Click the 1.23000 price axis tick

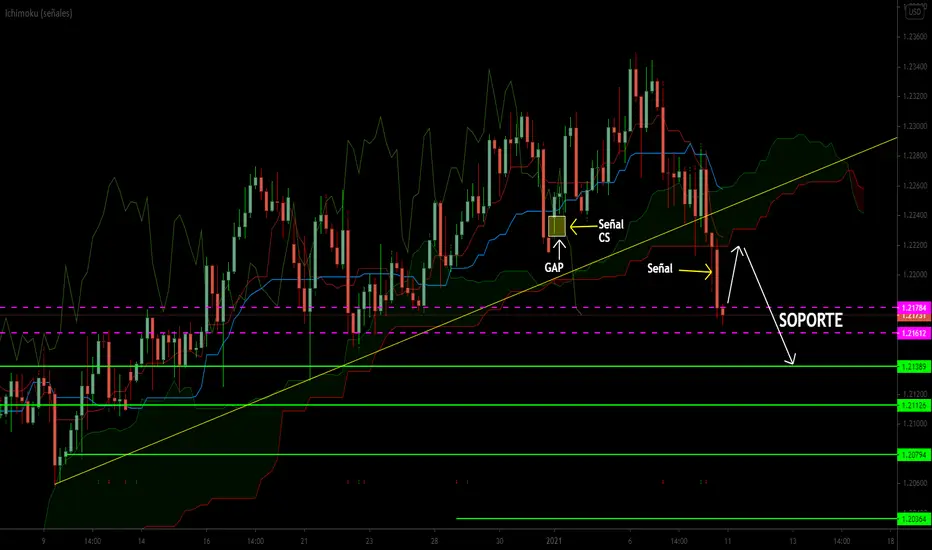[915, 126]
